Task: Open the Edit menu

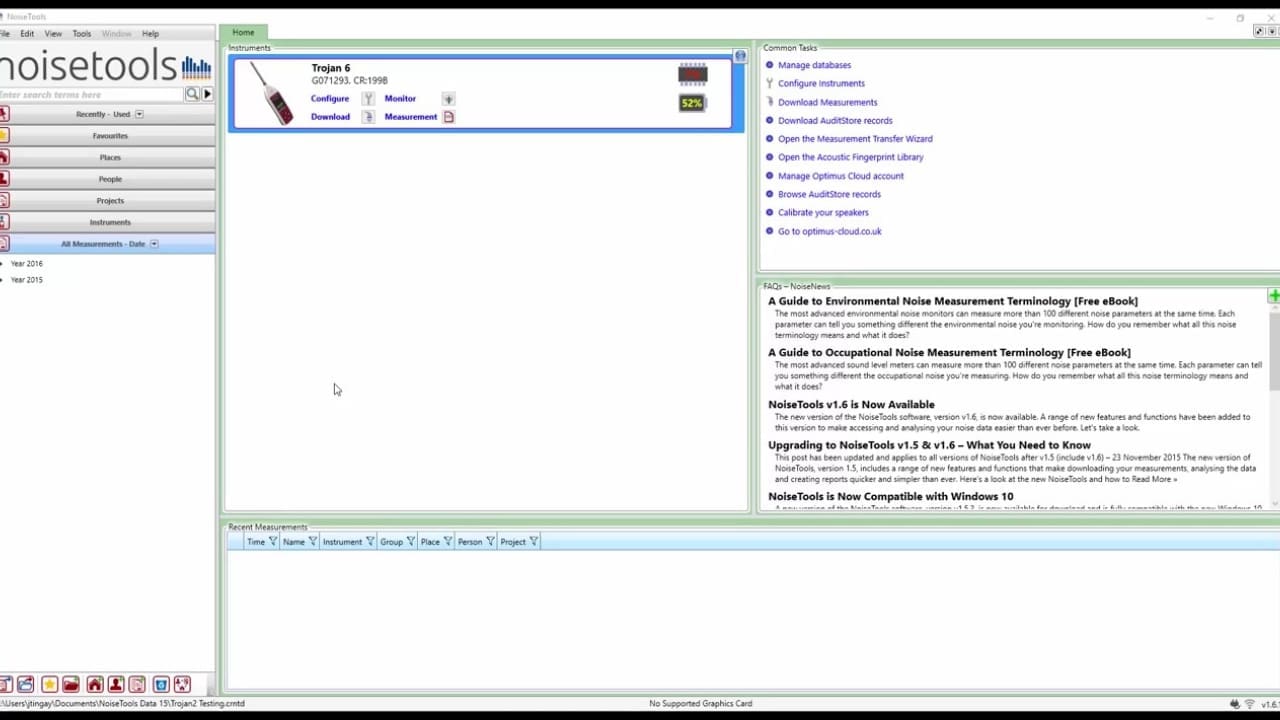Action: pos(27,34)
